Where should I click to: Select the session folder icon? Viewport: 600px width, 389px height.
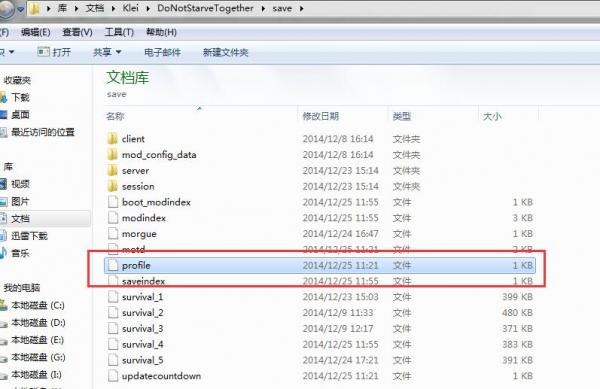pos(112,186)
